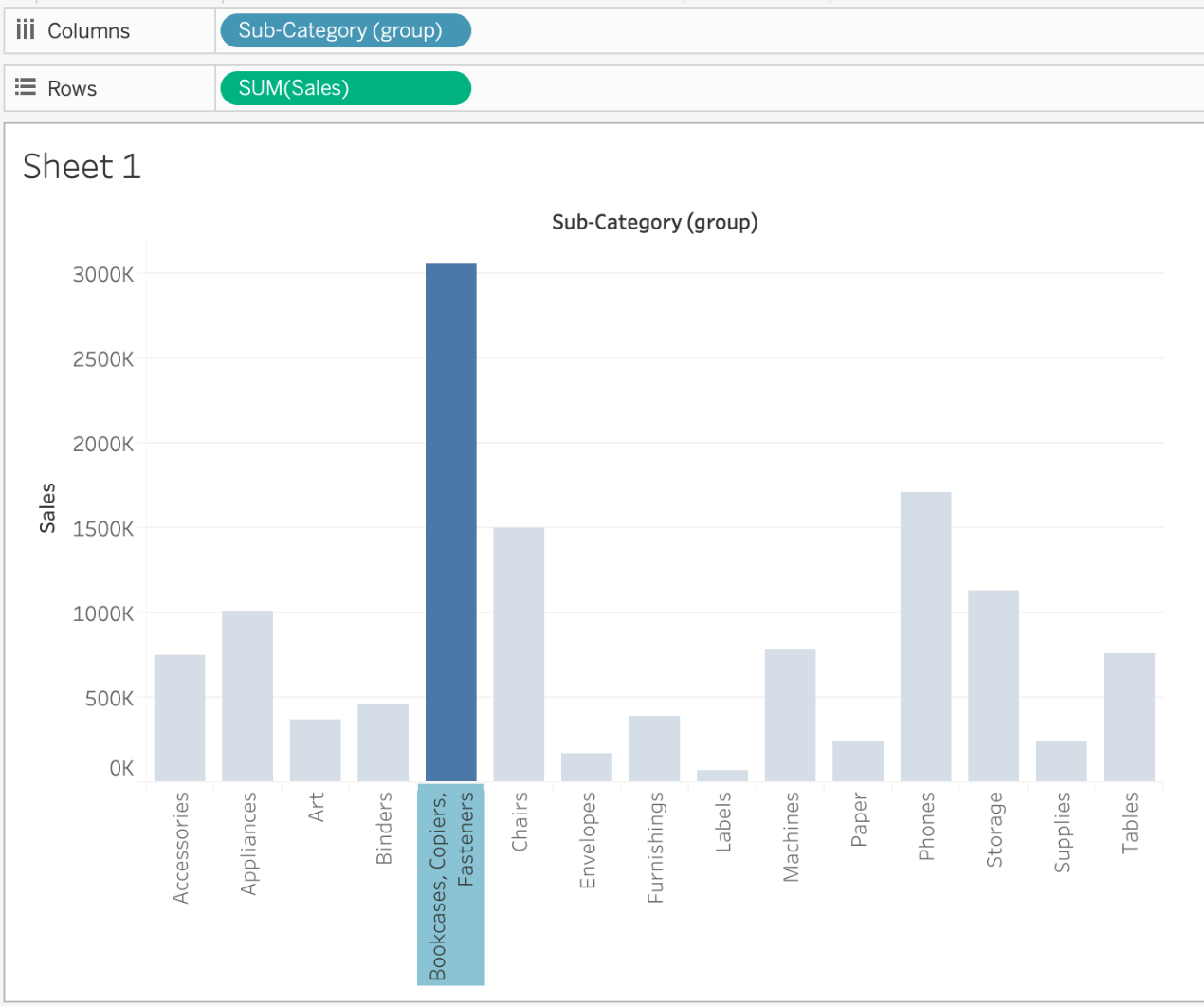Click the Sheet 1 title
Image resolution: width=1204 pixels, height=1006 pixels.
82,167
